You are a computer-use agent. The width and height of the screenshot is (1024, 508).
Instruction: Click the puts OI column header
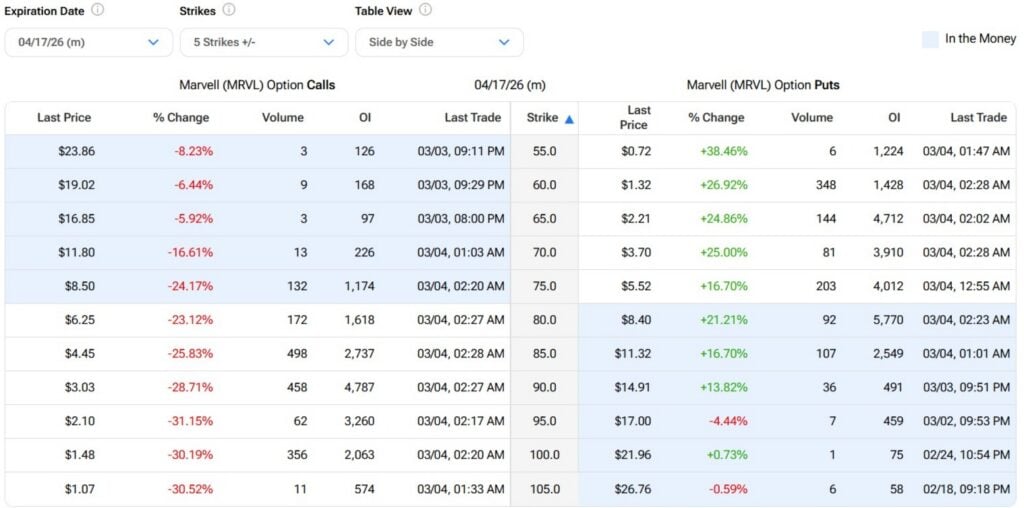893,118
